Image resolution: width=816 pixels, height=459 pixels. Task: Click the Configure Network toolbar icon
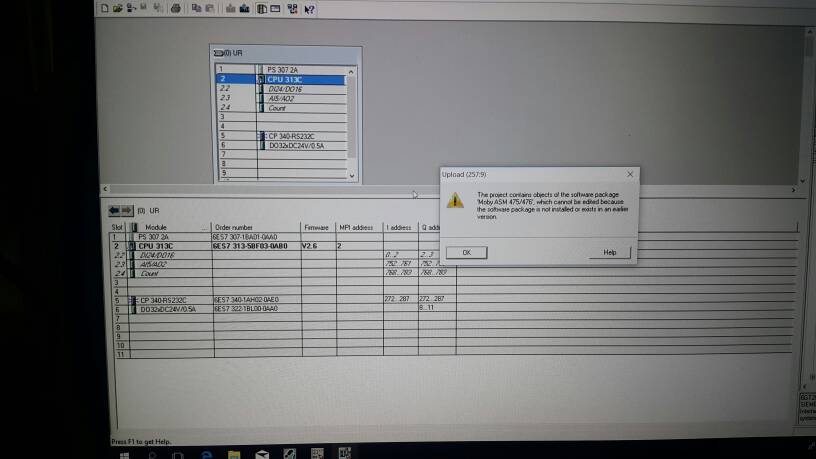coord(292,9)
